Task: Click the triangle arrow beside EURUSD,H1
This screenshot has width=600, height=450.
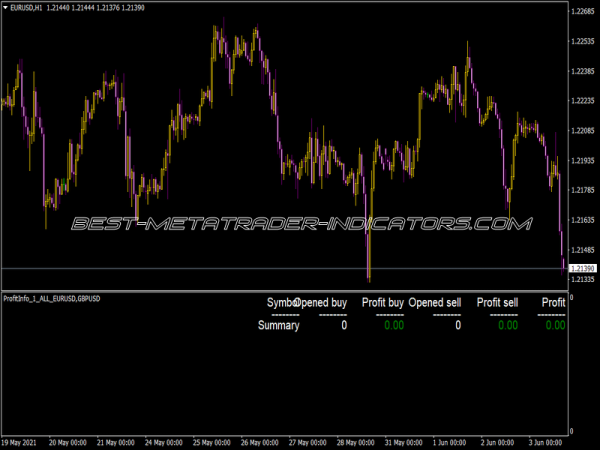Action: 7,8
